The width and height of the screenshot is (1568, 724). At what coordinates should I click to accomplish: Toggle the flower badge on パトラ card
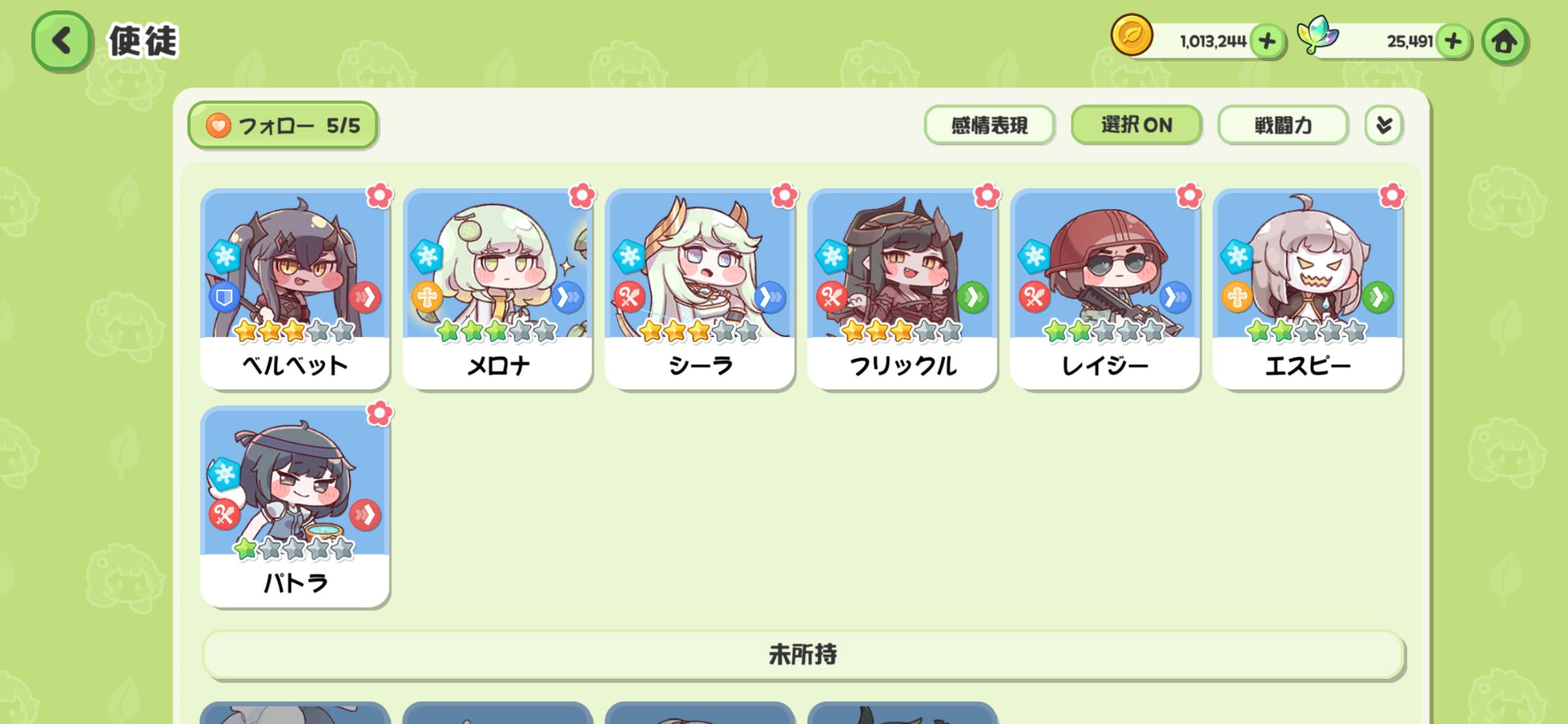[x=379, y=414]
